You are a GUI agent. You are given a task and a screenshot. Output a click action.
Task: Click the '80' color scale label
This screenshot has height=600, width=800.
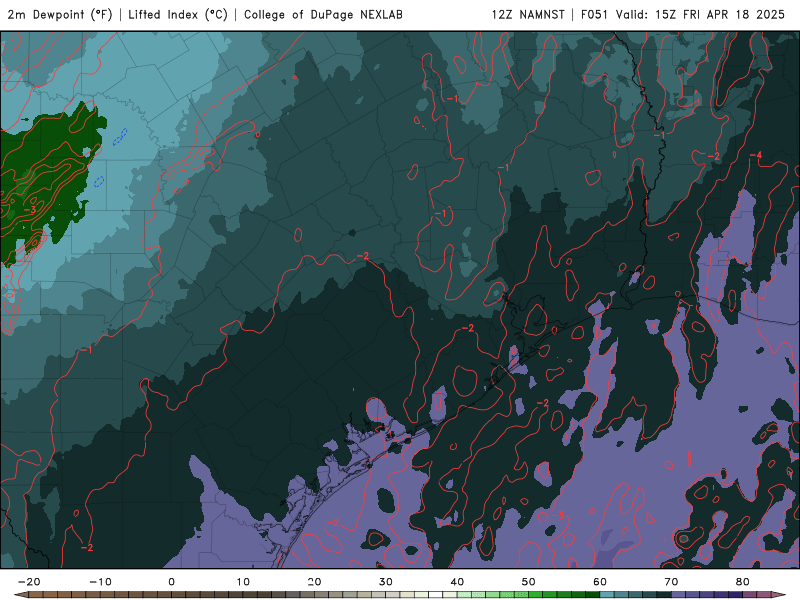pos(743,582)
